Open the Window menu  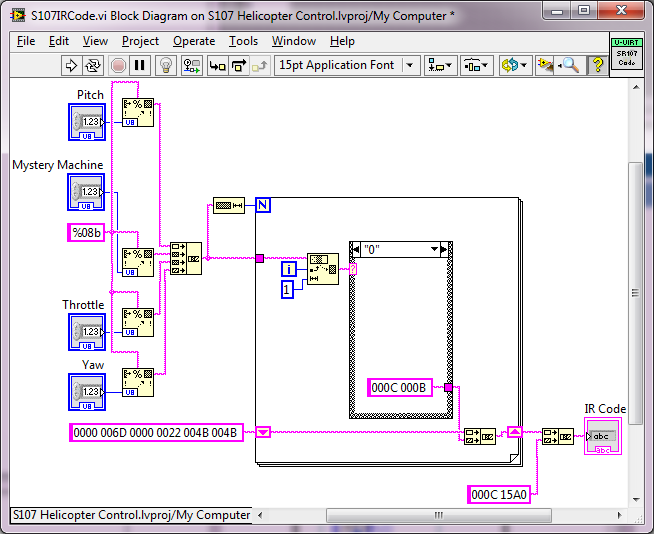[x=294, y=41]
